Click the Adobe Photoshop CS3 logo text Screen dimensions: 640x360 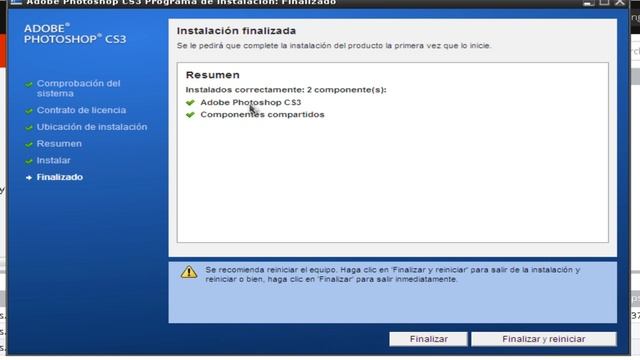(75, 34)
